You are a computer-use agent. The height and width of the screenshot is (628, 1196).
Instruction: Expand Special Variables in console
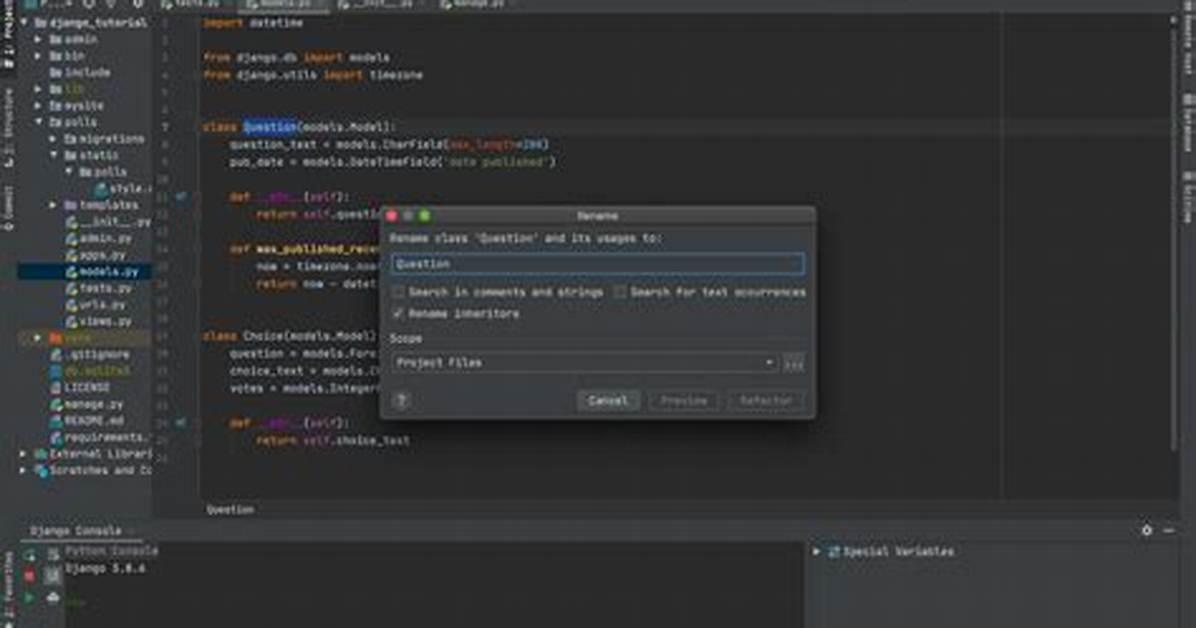point(816,551)
